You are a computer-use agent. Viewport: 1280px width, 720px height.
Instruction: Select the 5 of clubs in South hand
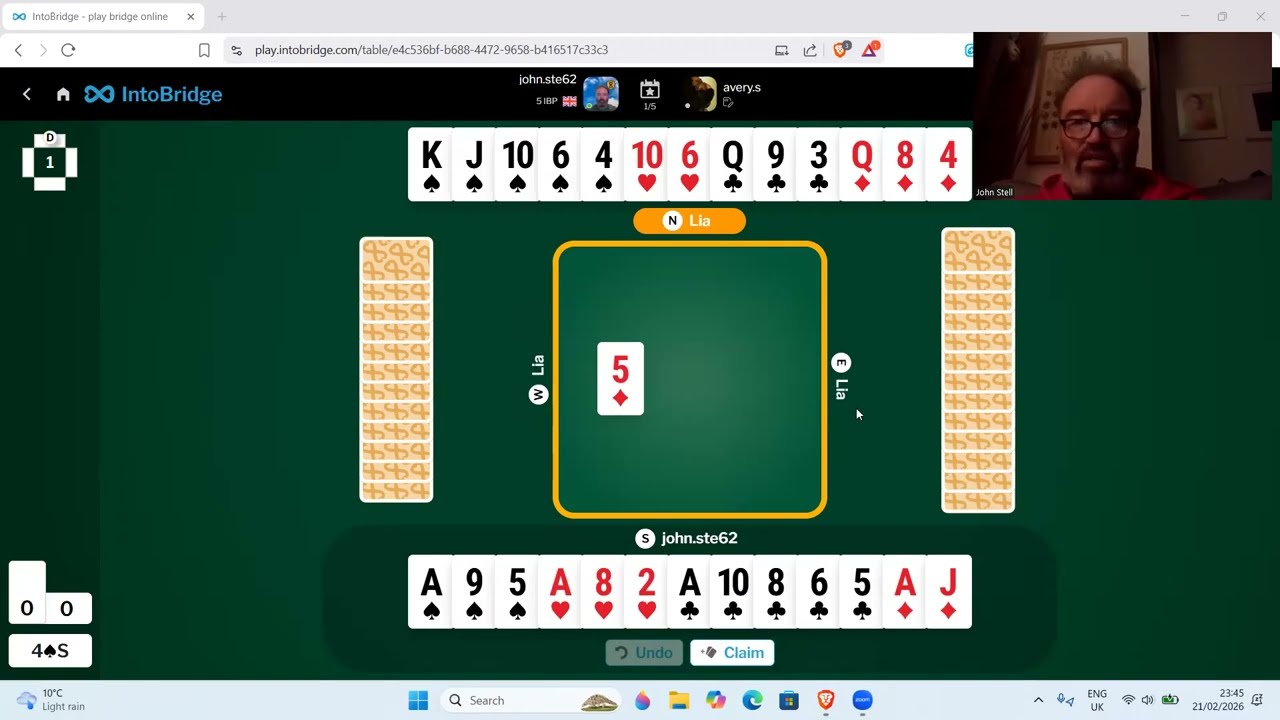click(x=861, y=592)
